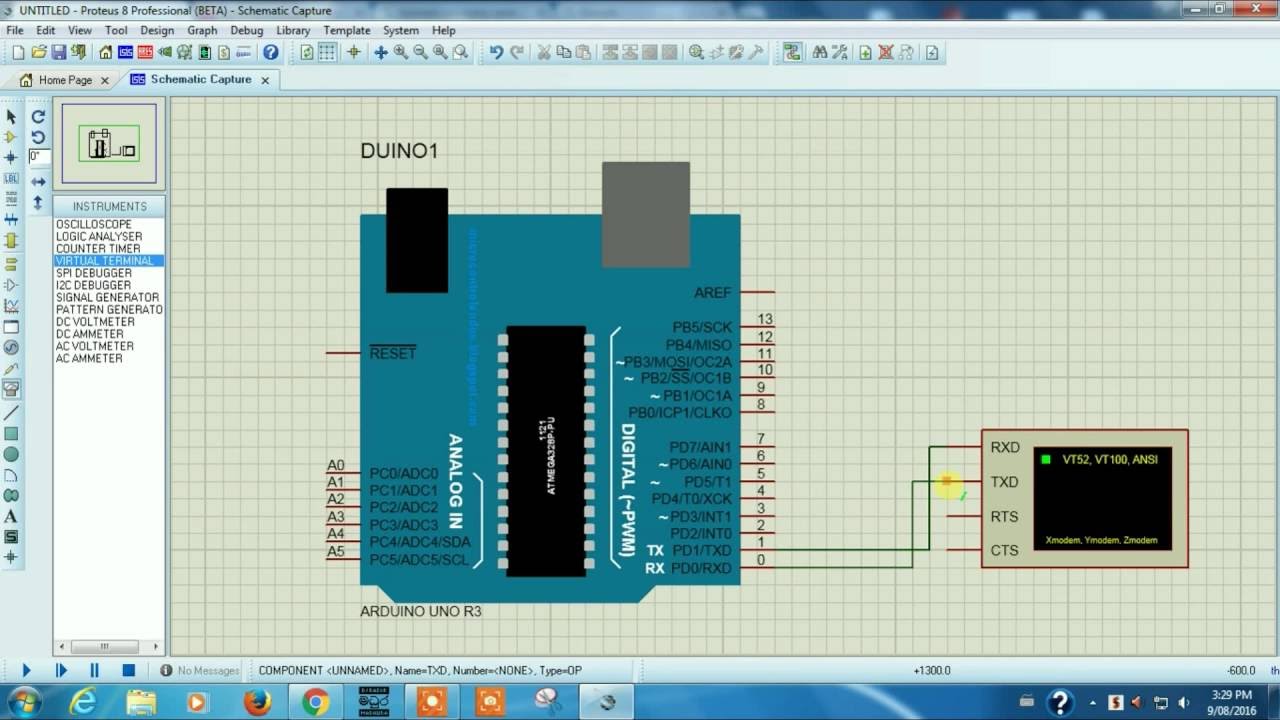Click the property assignment wrench icon
Viewport: 1280px width, 720px height.
click(839, 52)
